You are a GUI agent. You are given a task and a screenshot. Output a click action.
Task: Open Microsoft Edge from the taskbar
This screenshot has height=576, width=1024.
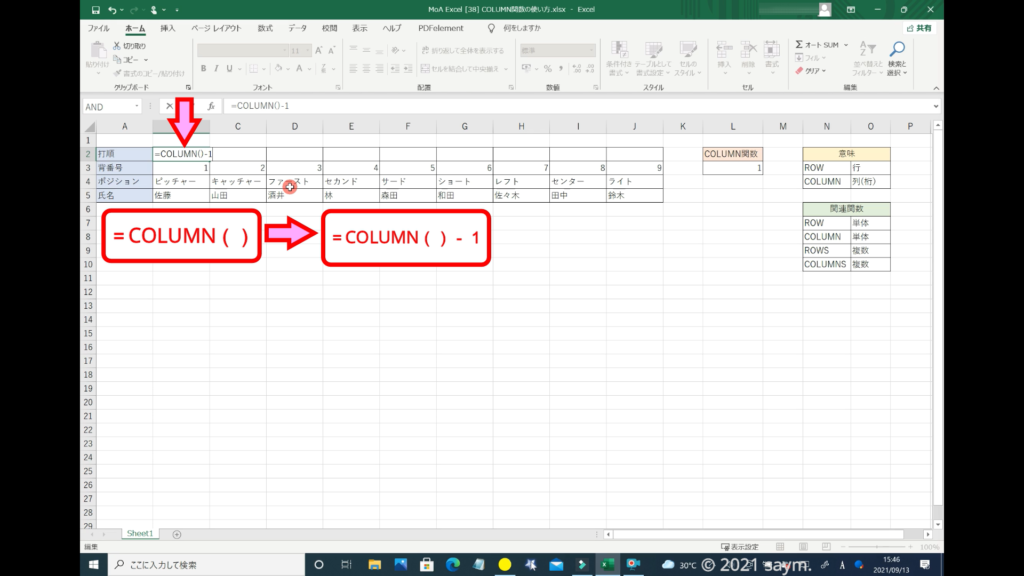pyautogui.click(x=452, y=564)
